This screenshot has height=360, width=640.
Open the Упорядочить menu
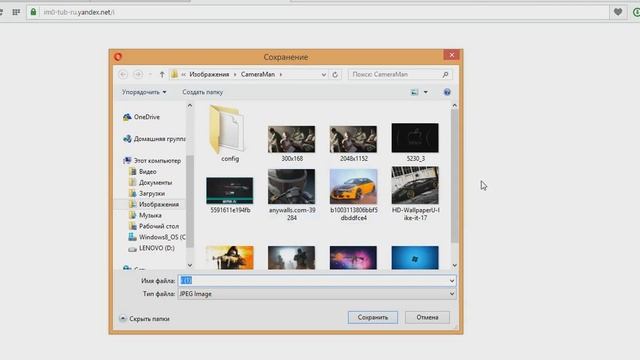144,92
